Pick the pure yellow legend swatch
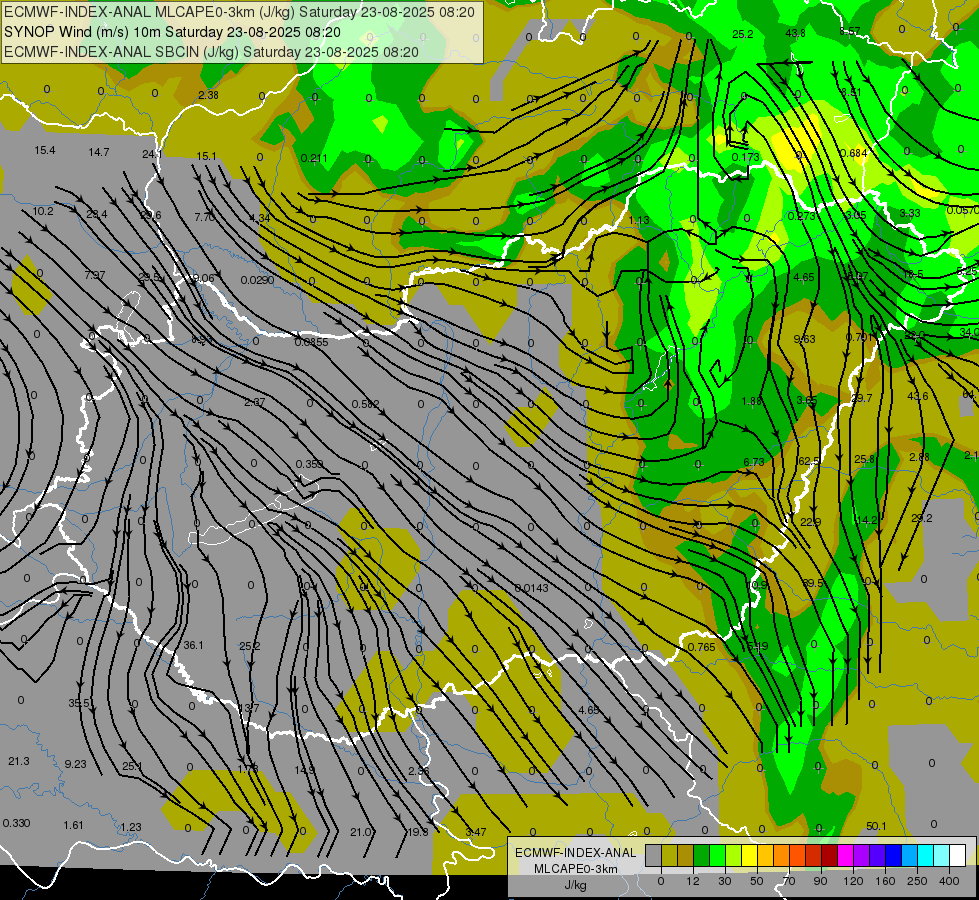Screen dimensions: 979x900 click(749, 855)
